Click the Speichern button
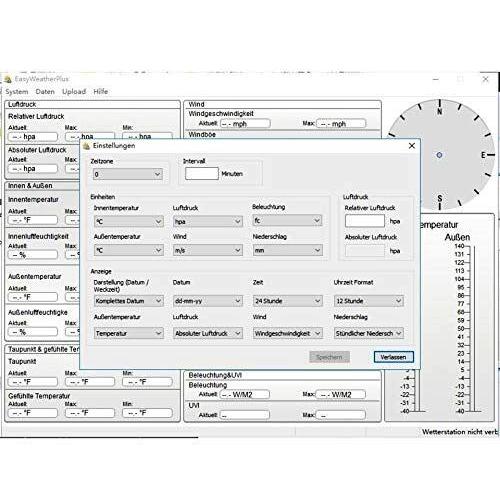This screenshot has height=500, width=500. [329, 357]
